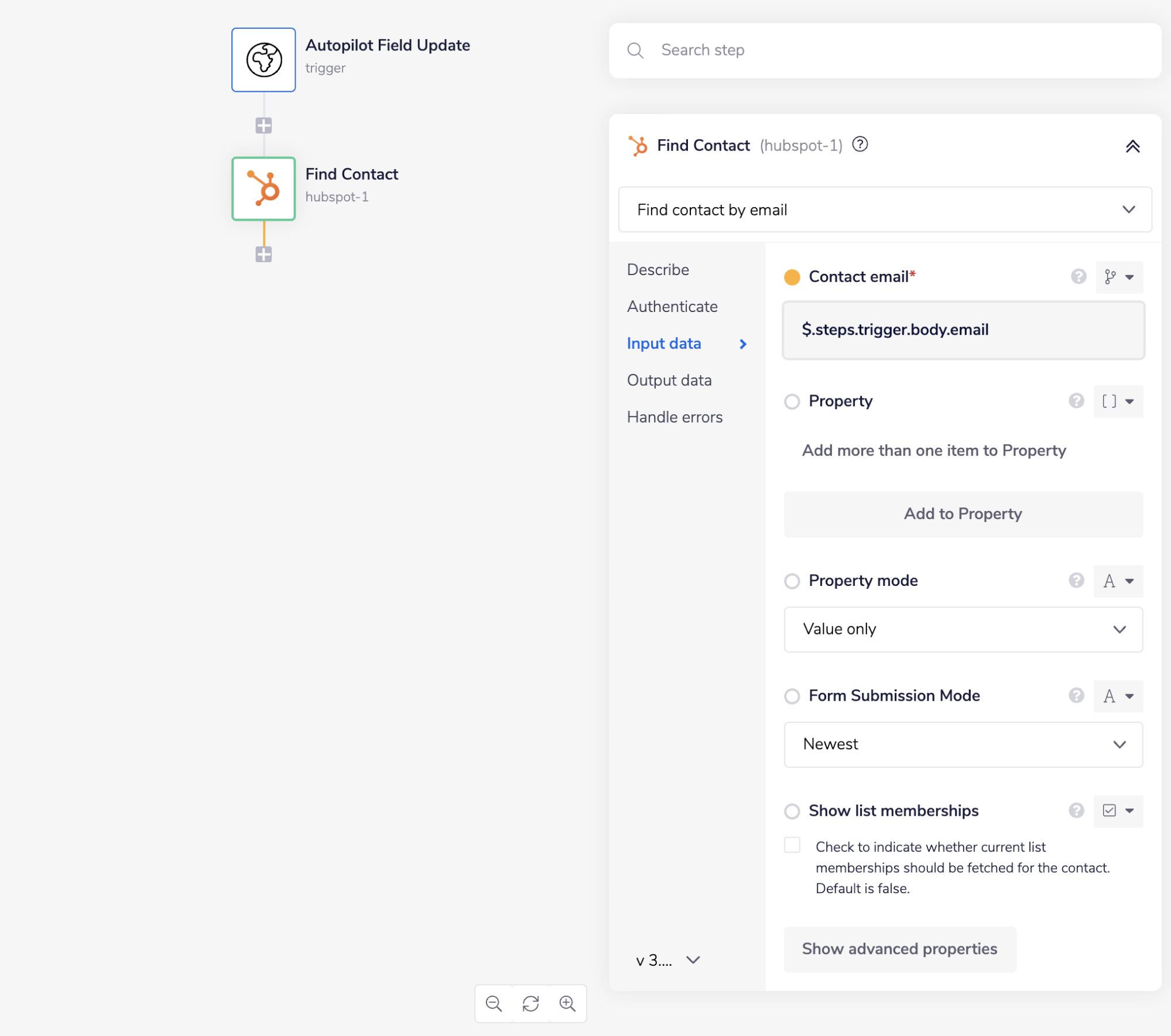Click the help icon for Contact email
This screenshot has width=1171, height=1036.
click(1078, 276)
